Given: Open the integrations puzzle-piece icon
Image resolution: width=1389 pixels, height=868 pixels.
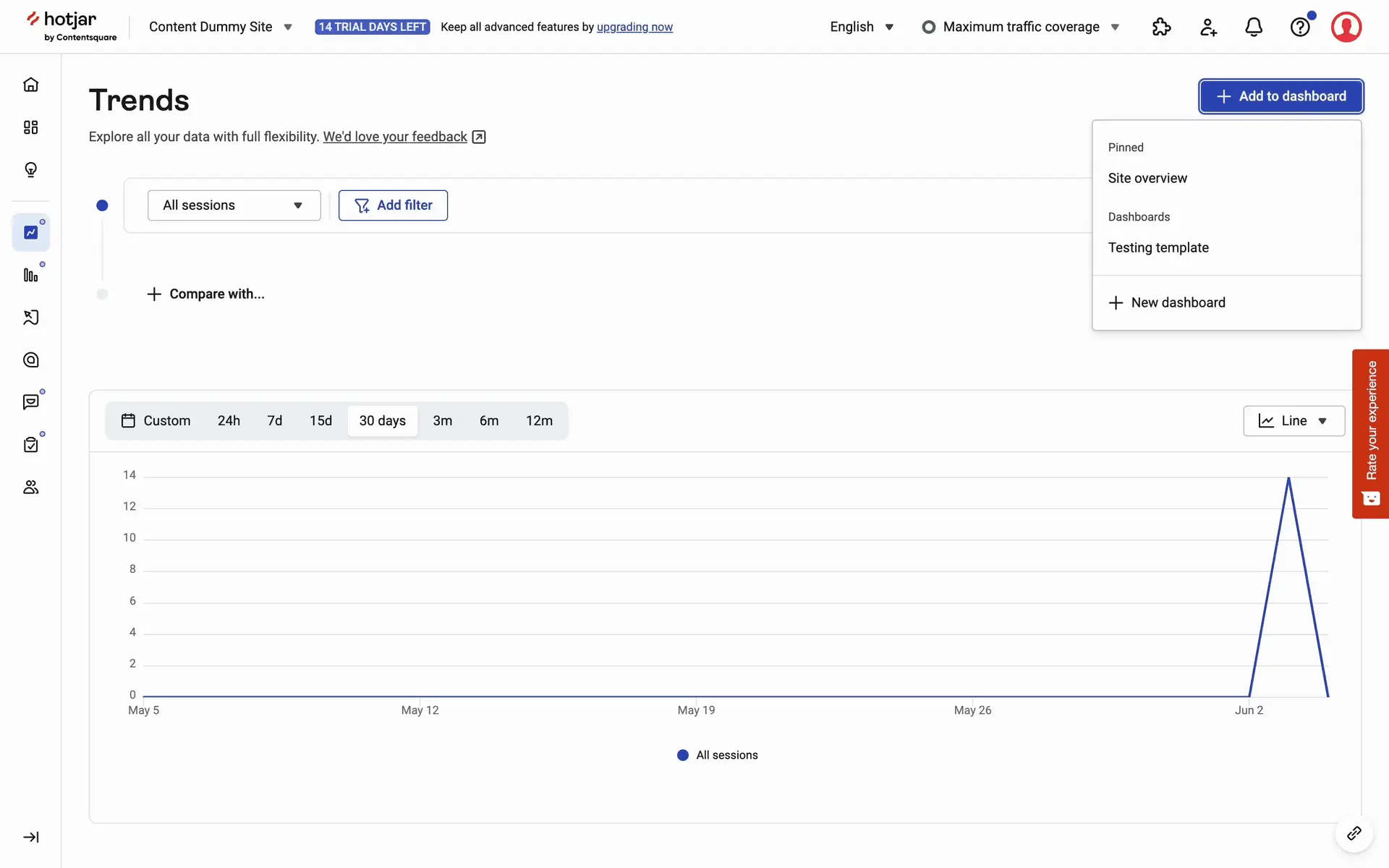Looking at the screenshot, I should tap(1161, 27).
